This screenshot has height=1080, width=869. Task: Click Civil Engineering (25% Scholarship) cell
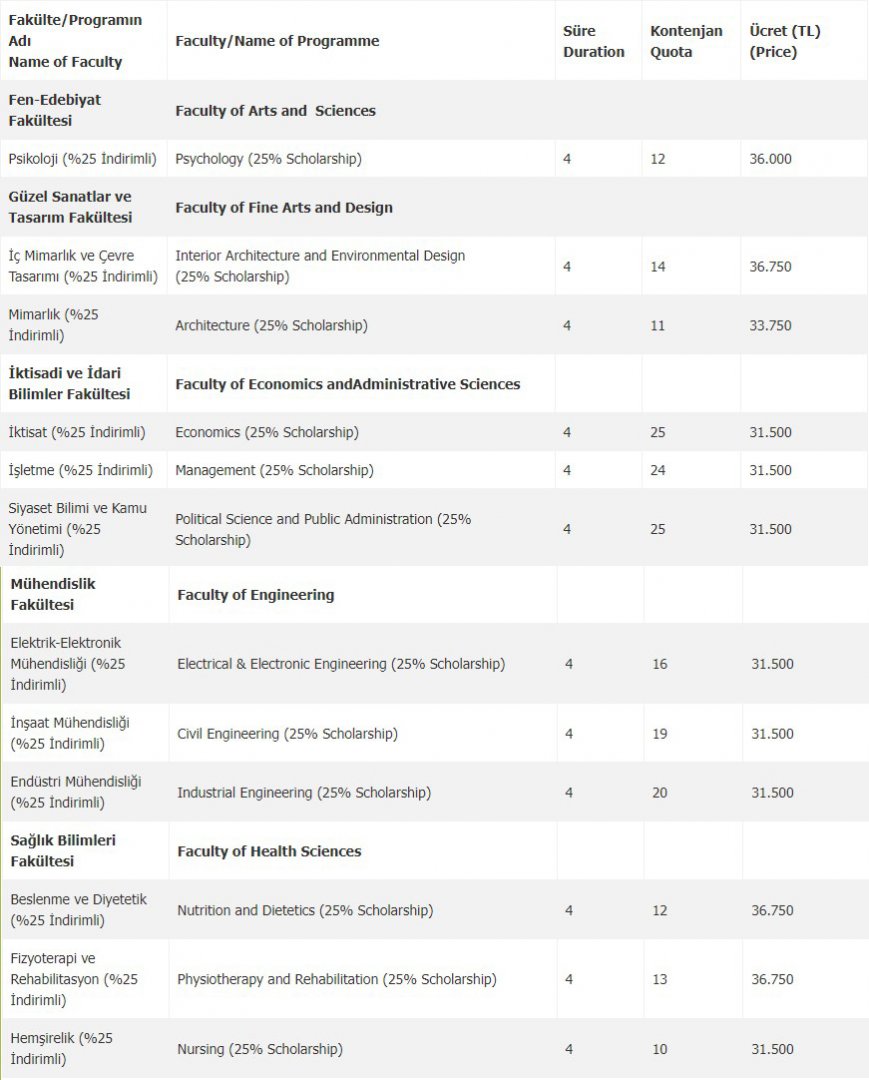287,734
